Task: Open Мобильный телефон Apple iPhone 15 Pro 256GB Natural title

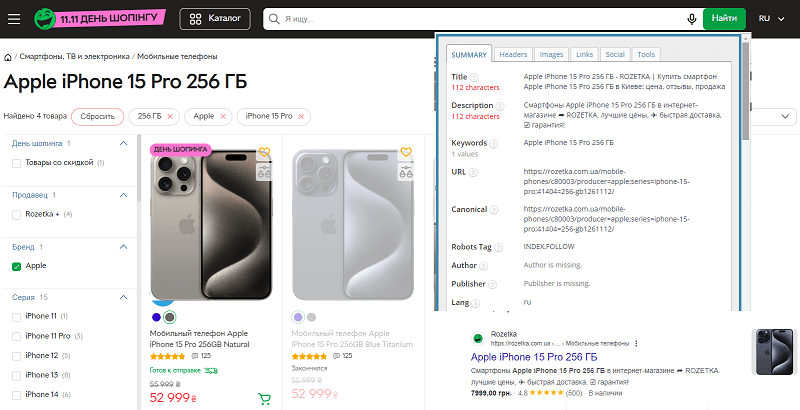Action: point(199,339)
